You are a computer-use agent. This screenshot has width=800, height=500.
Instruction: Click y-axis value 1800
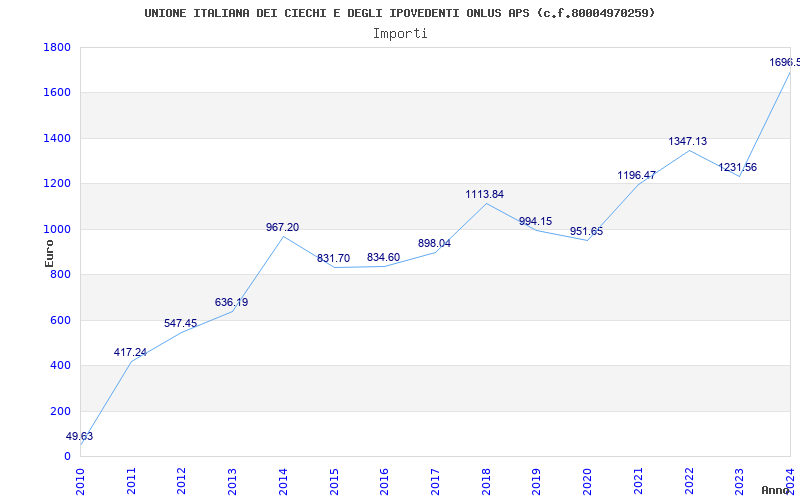(x=57, y=47)
